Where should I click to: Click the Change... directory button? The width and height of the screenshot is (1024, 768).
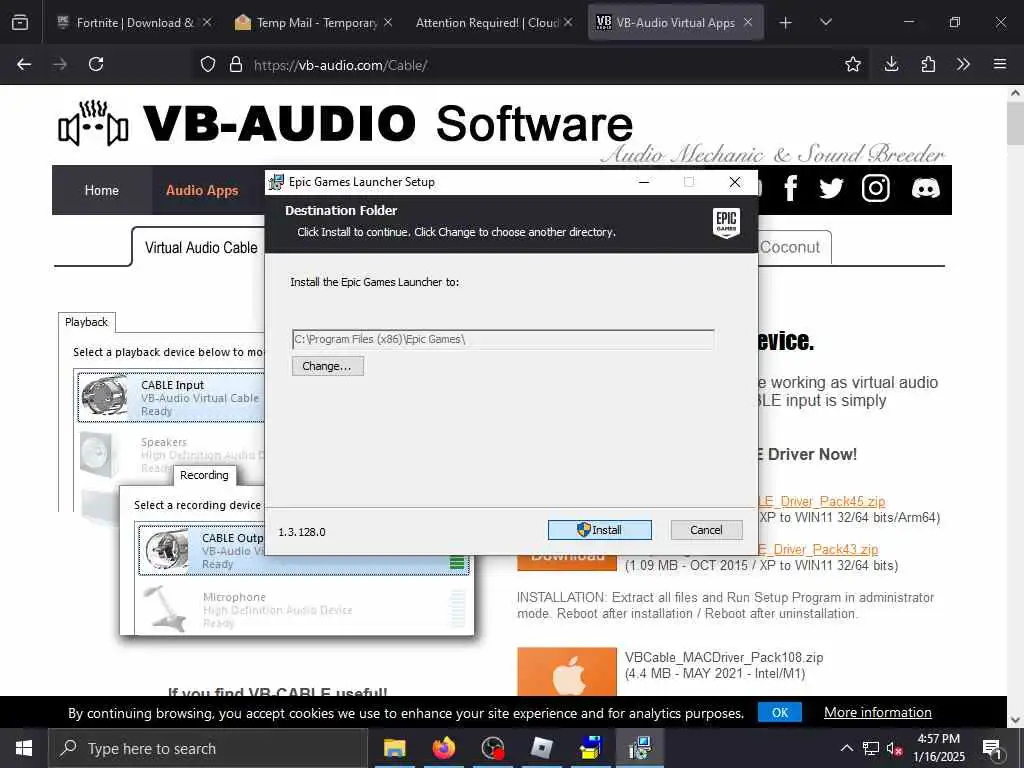point(327,366)
